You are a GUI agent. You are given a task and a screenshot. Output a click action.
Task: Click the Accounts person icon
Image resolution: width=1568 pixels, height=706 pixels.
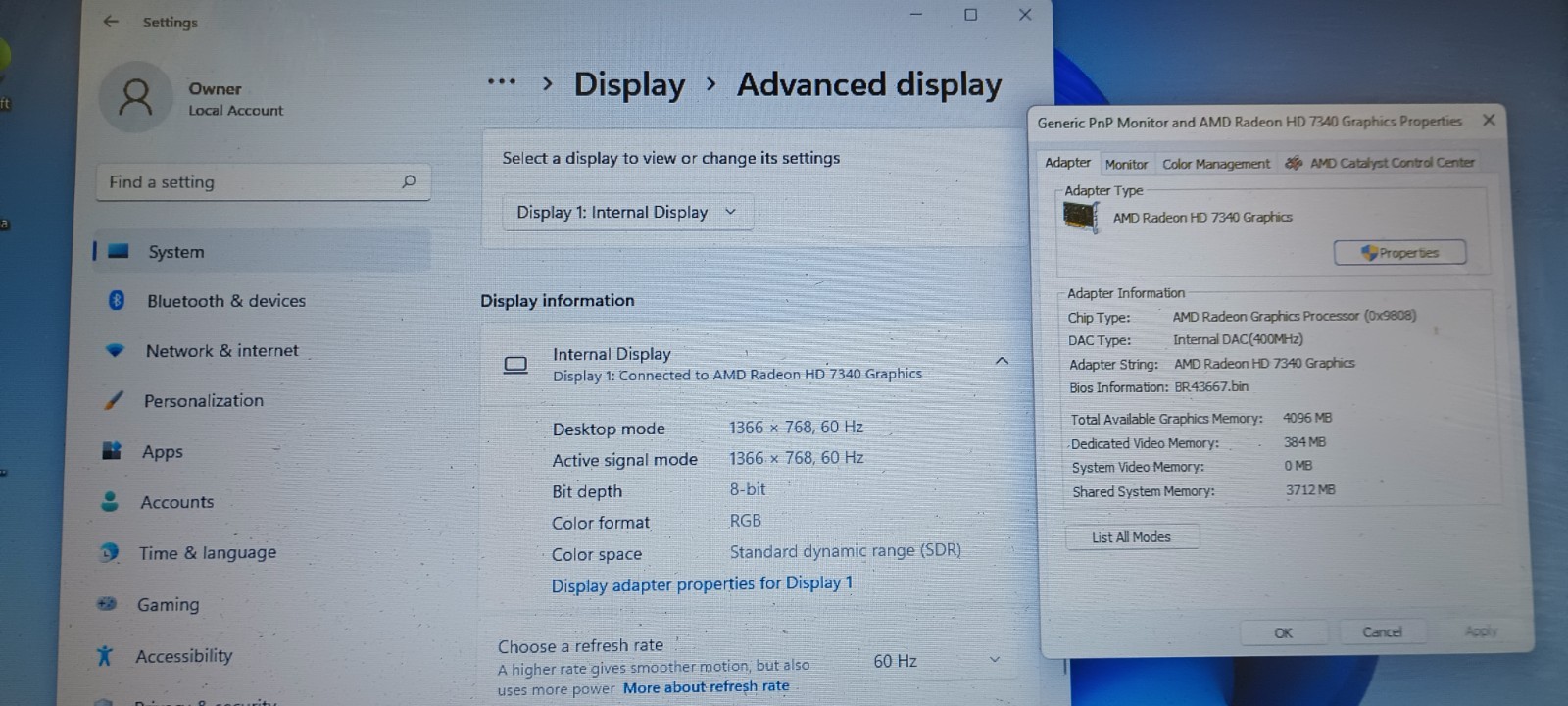pos(110,501)
